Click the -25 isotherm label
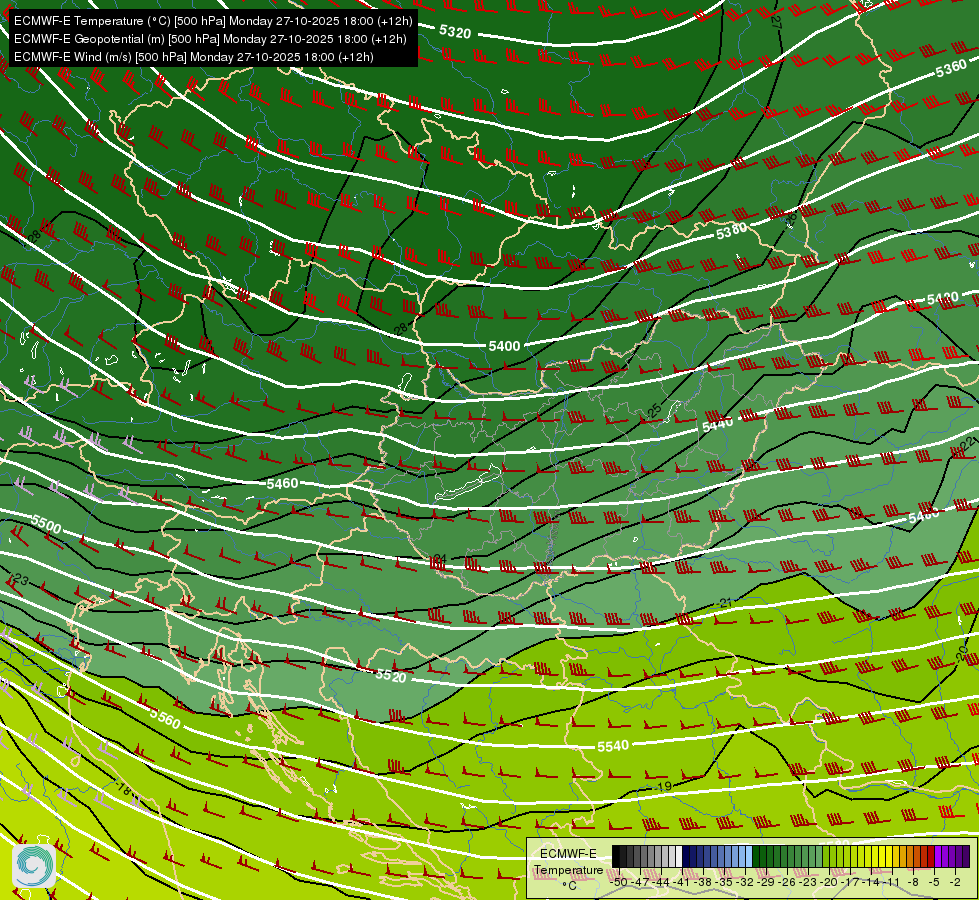 point(652,412)
